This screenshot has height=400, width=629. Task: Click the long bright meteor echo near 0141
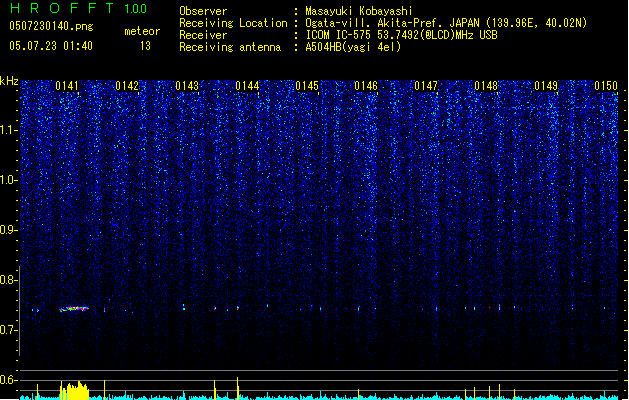tap(74, 309)
